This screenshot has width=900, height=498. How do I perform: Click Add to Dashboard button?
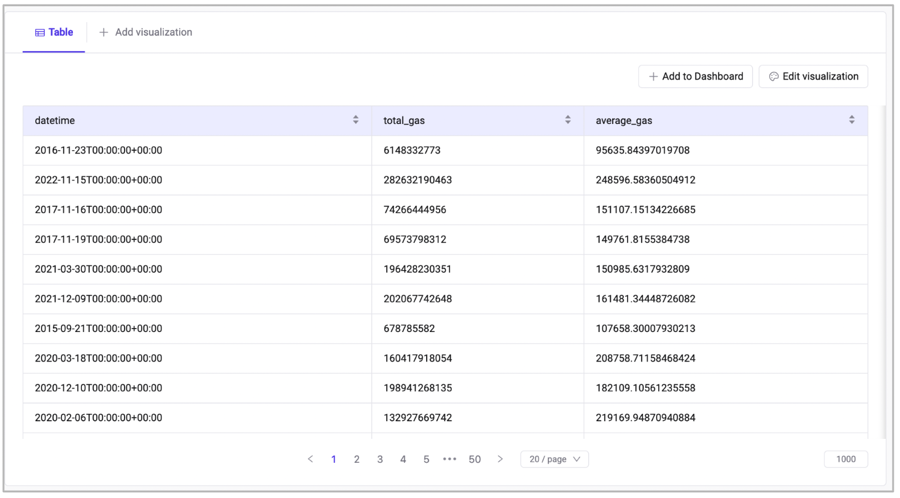(x=695, y=76)
